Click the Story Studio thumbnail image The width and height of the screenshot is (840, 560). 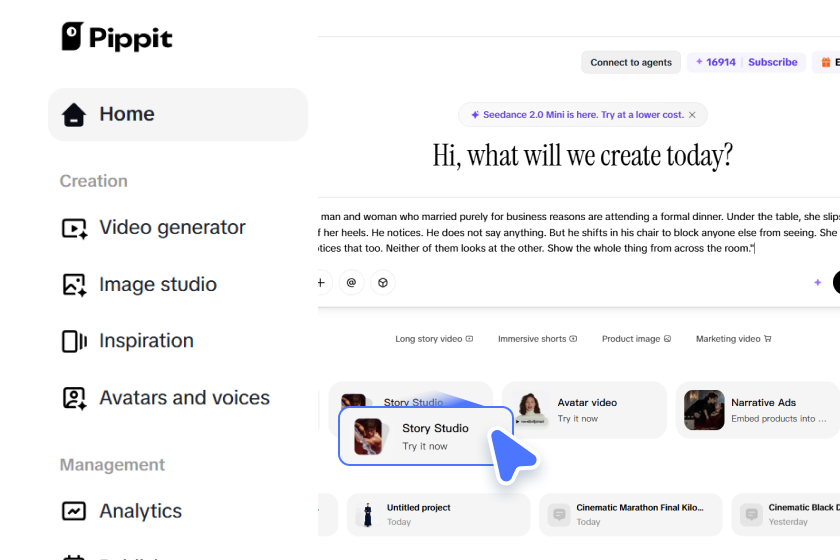(x=368, y=436)
